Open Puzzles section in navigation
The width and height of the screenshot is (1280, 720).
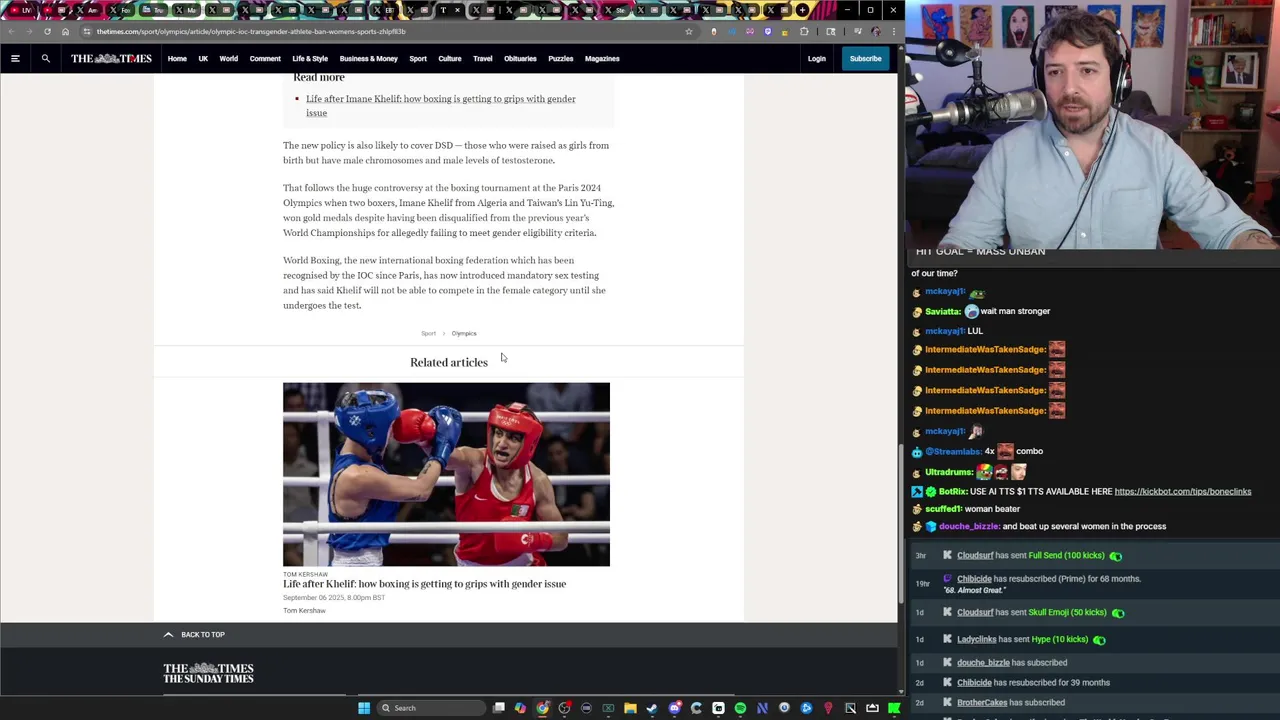pyautogui.click(x=561, y=59)
